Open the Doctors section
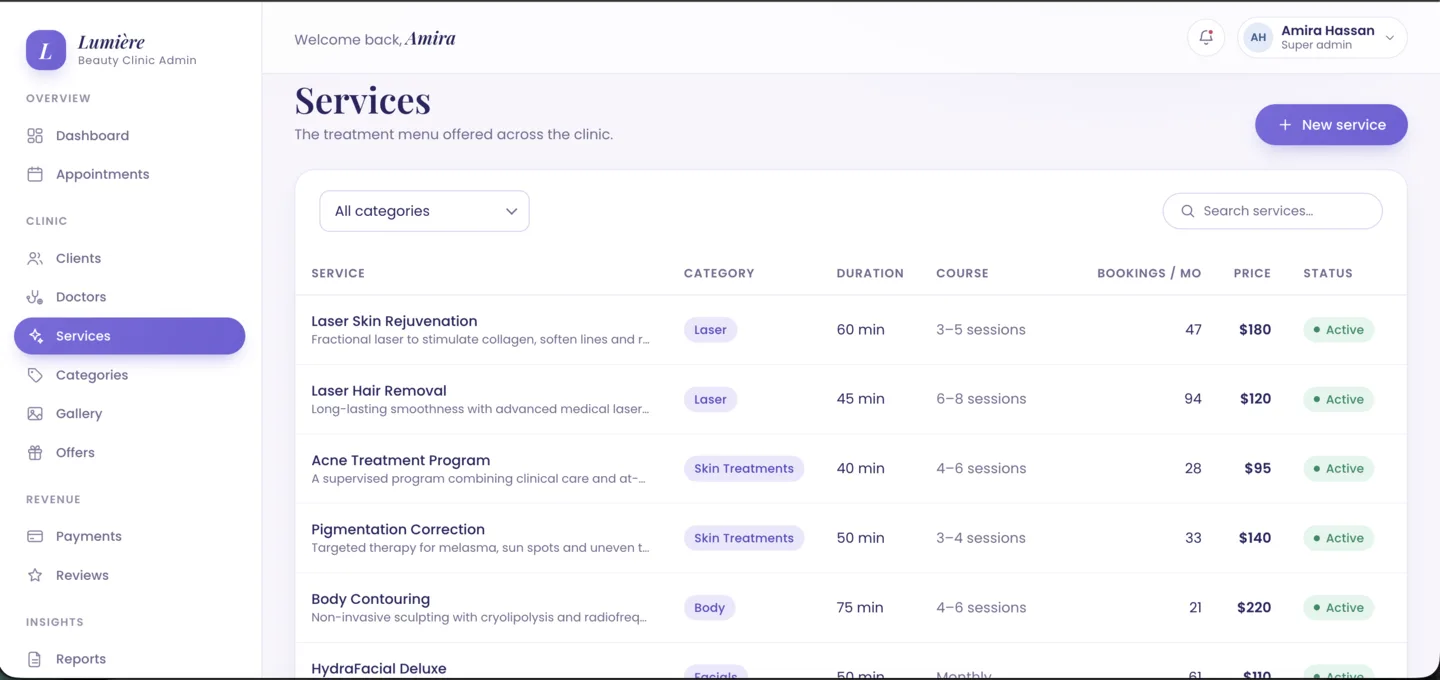This screenshot has height=680, width=1440. [x=130, y=297]
